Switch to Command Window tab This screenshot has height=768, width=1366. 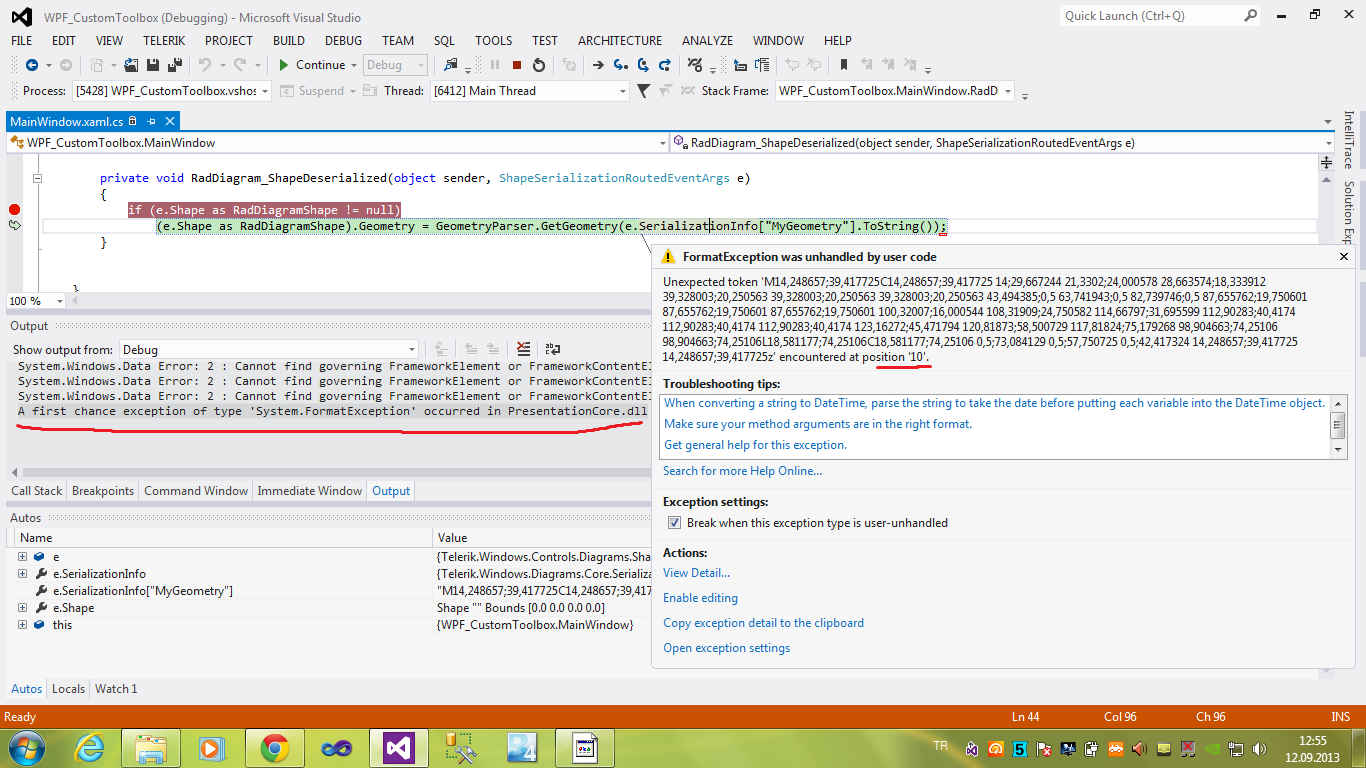coord(196,491)
